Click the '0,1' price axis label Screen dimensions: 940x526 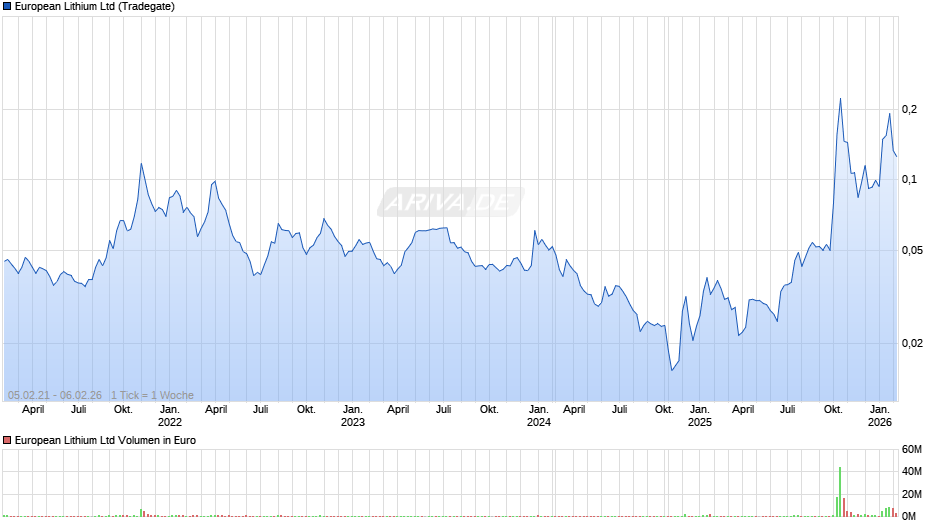pyautogui.click(x=909, y=179)
